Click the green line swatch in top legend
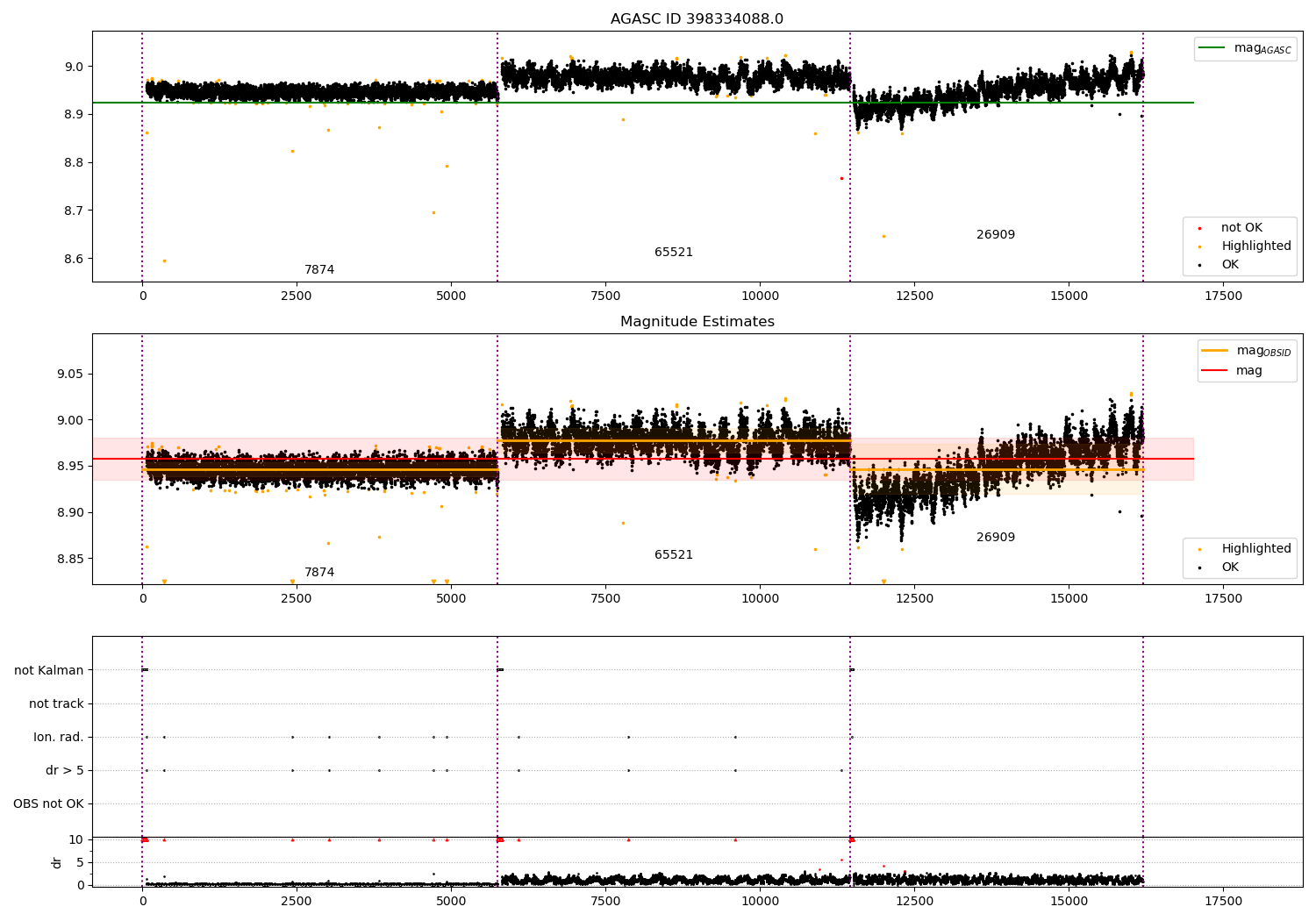Screen dimensions: 1316x921 pos(1212,48)
